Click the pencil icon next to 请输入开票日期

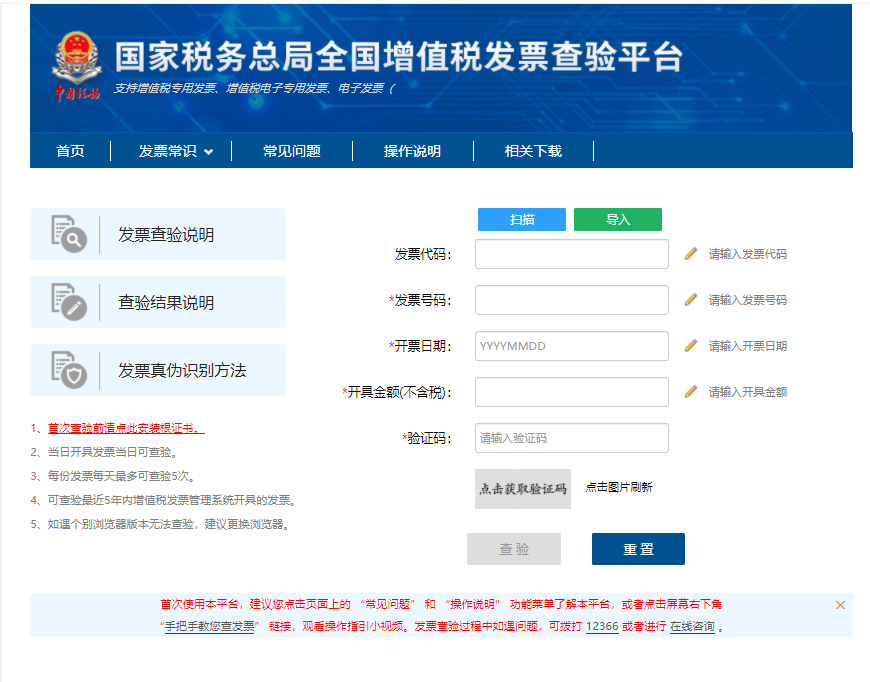coord(691,346)
